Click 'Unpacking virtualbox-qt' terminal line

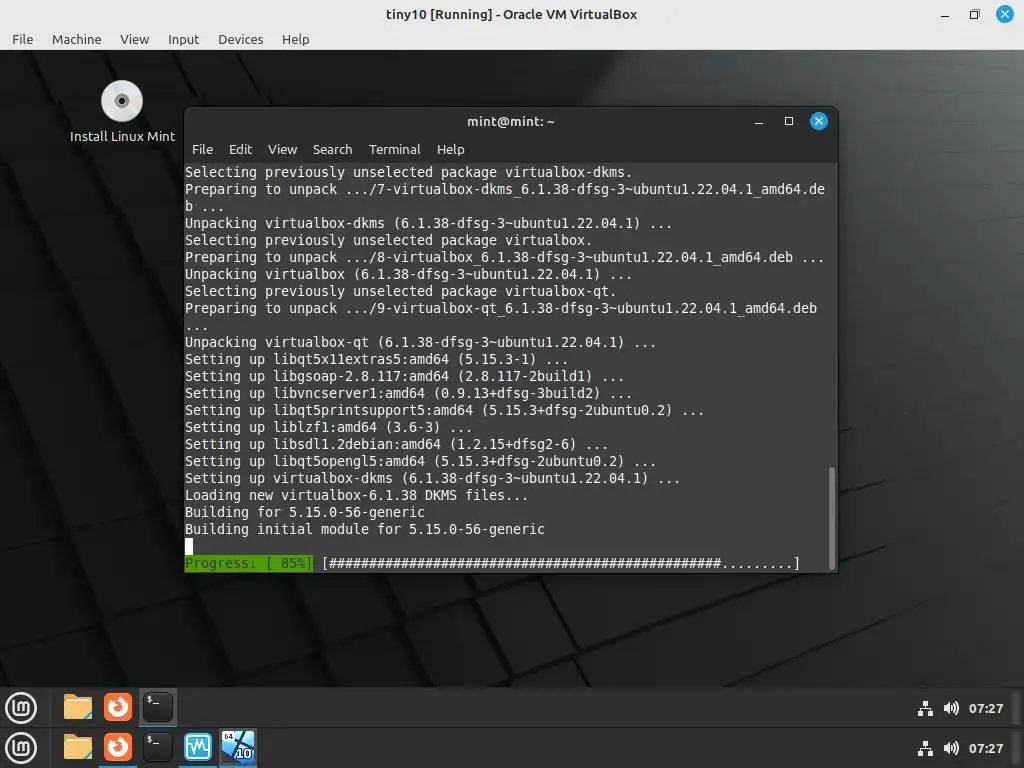[x=420, y=343]
